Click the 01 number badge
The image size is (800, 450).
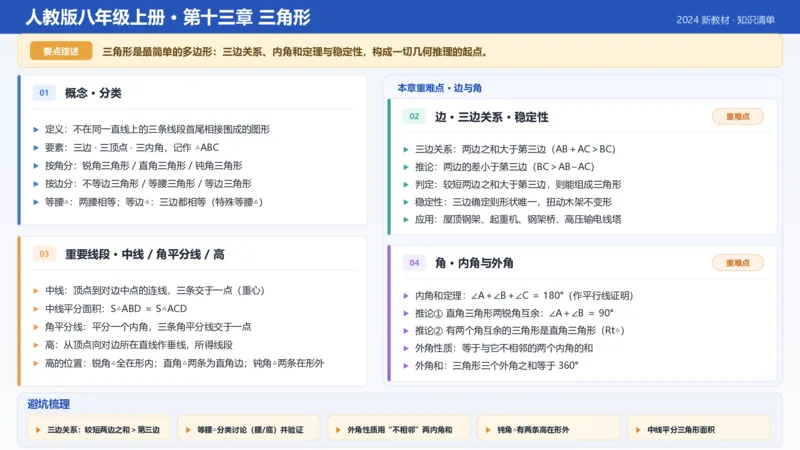pyautogui.click(x=44, y=93)
